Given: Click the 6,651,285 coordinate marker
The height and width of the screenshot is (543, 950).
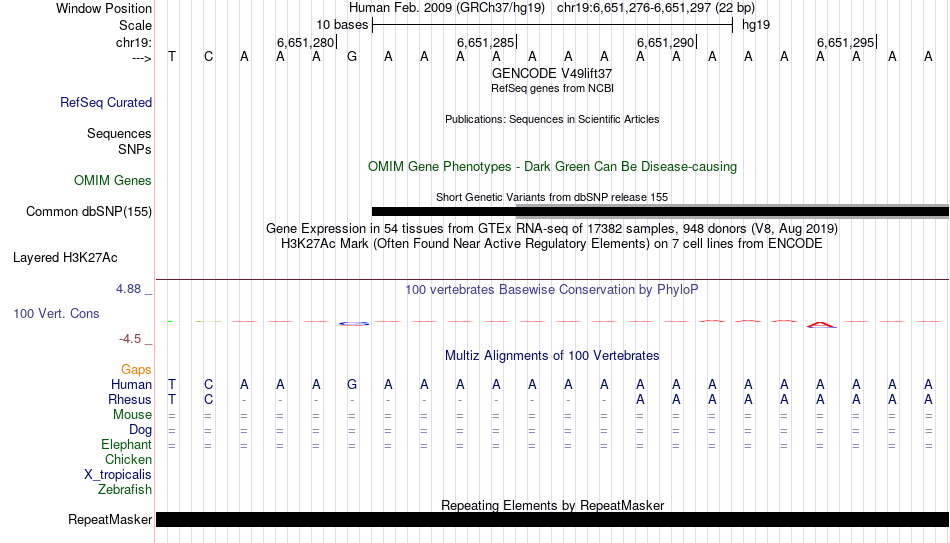Looking at the screenshot, I should click(x=486, y=42).
